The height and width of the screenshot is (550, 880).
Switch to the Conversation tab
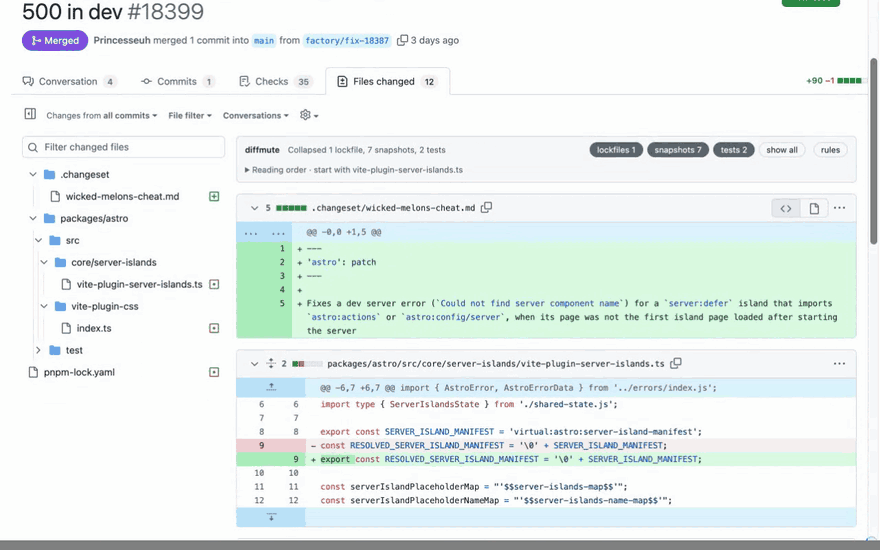click(69, 81)
